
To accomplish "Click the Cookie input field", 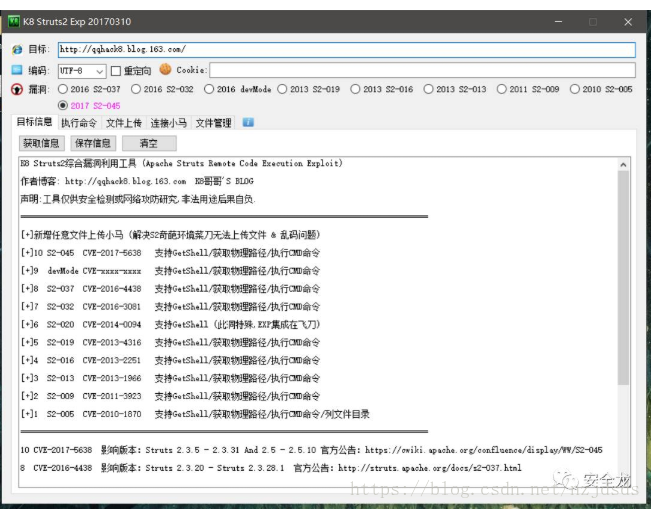I will (422, 70).
